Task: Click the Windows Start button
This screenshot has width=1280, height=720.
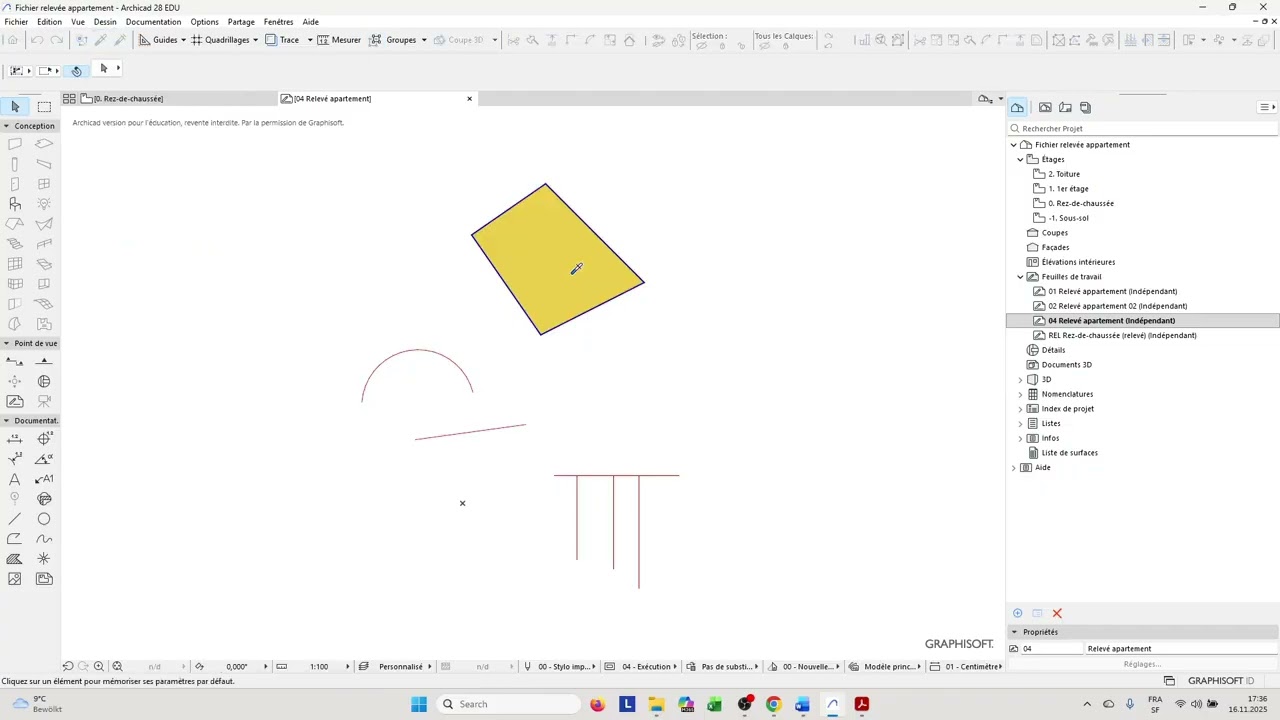Action: [x=419, y=704]
